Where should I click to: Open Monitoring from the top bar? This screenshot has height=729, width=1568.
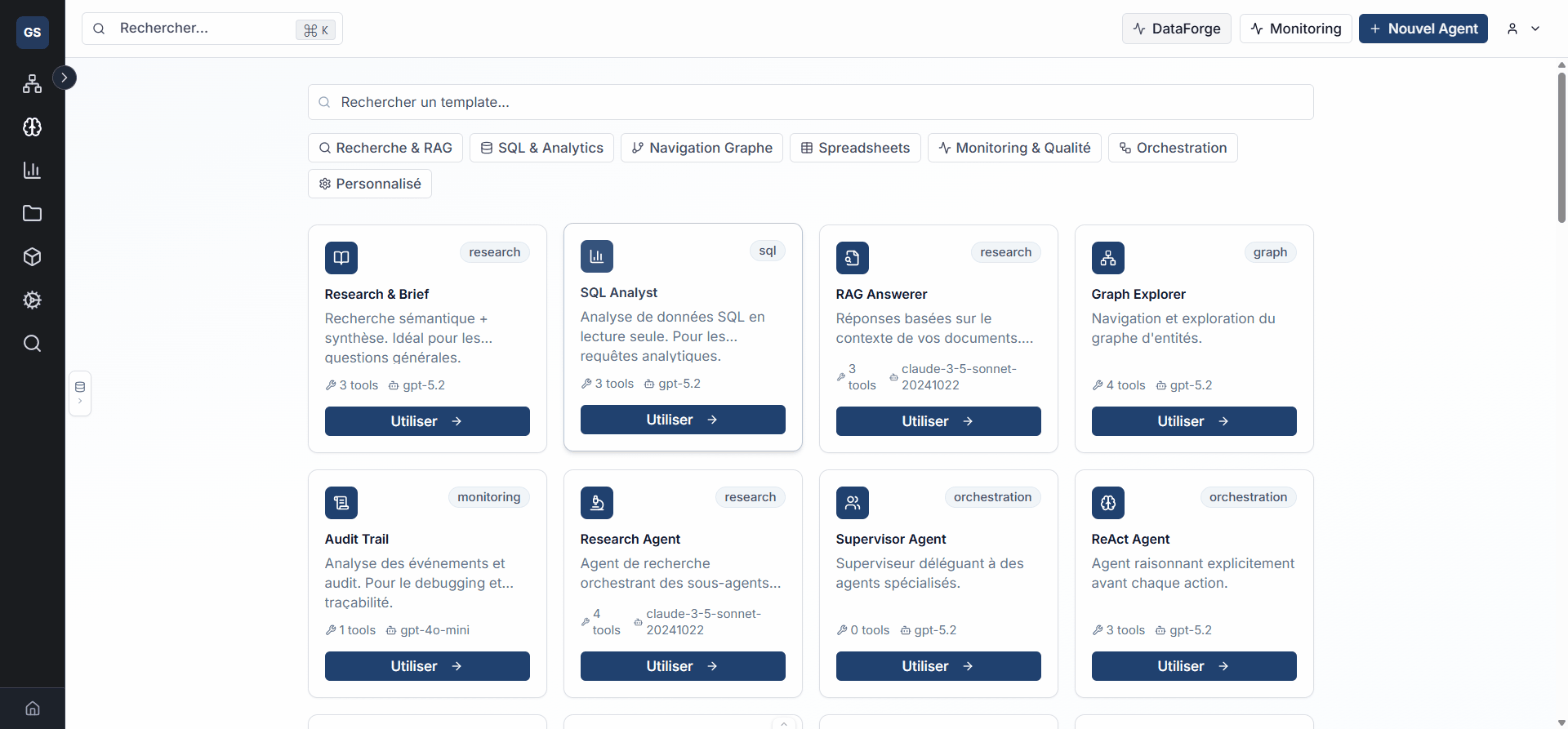(1295, 29)
